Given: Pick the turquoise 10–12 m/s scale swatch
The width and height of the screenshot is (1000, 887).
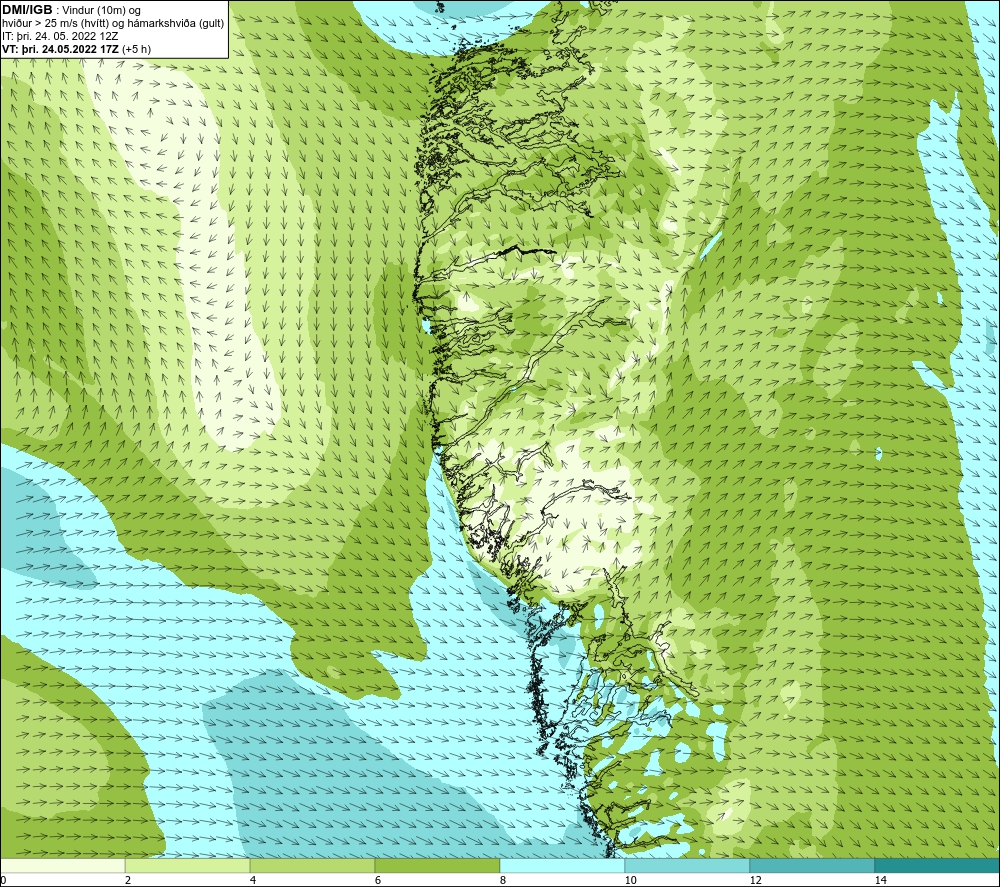Looking at the screenshot, I should pos(688,865).
